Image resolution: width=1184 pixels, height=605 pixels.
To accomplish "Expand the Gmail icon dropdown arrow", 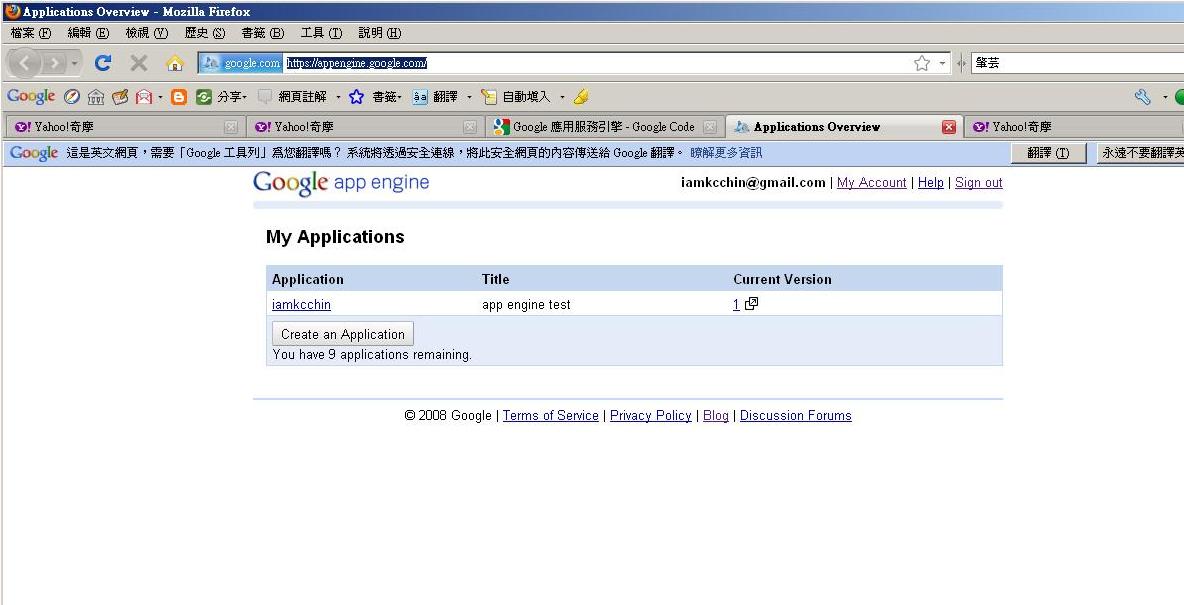I will (x=160, y=97).
